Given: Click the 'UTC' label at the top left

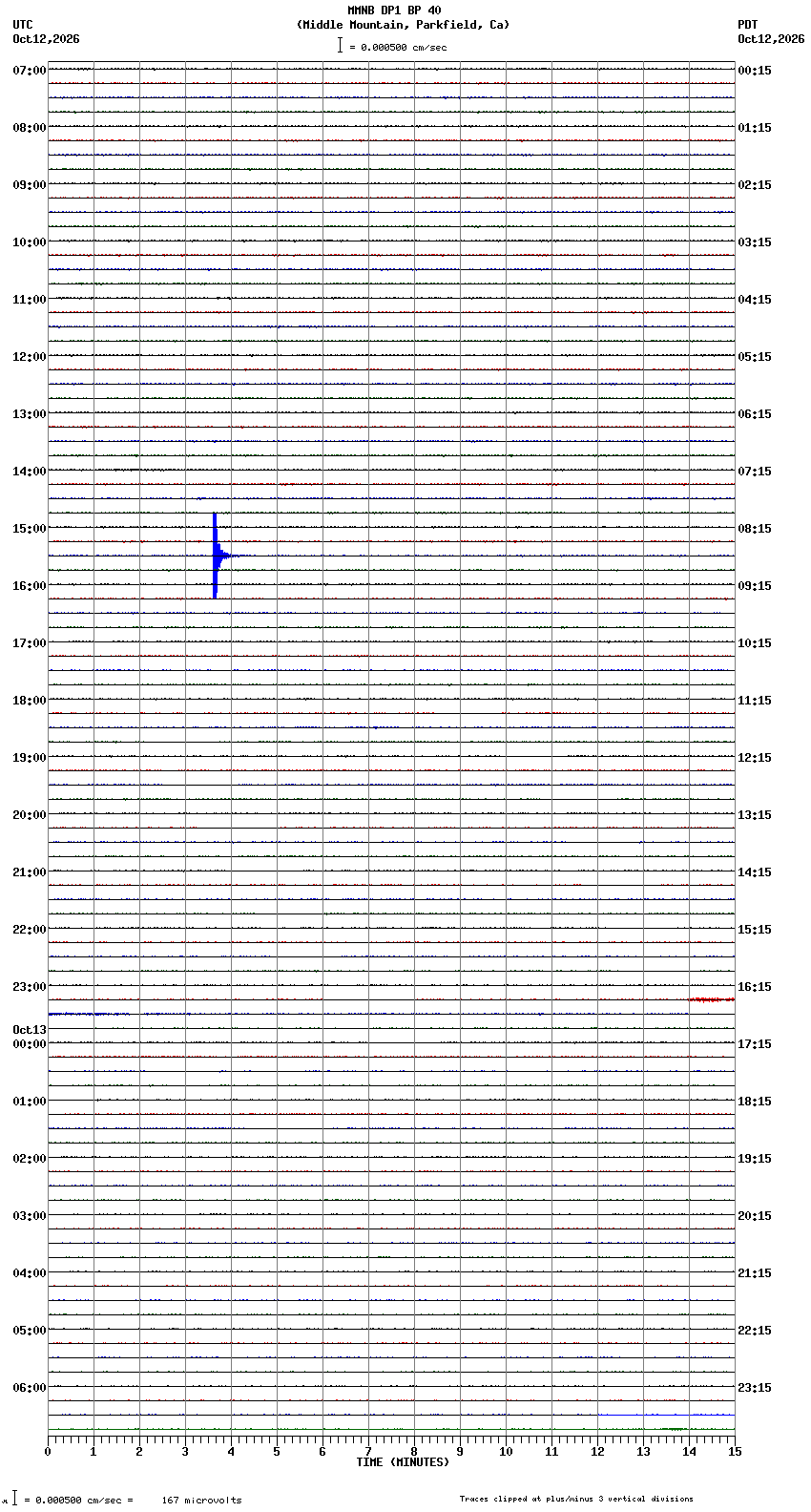Looking at the screenshot, I should pos(23,25).
